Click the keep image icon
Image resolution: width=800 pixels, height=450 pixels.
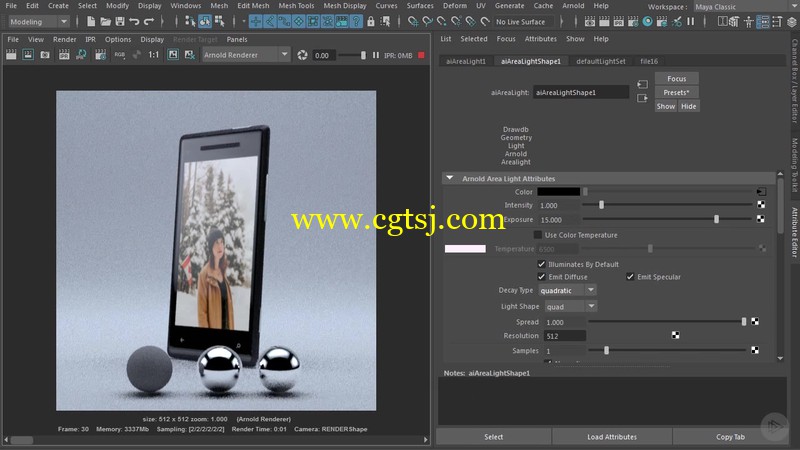click(x=173, y=55)
